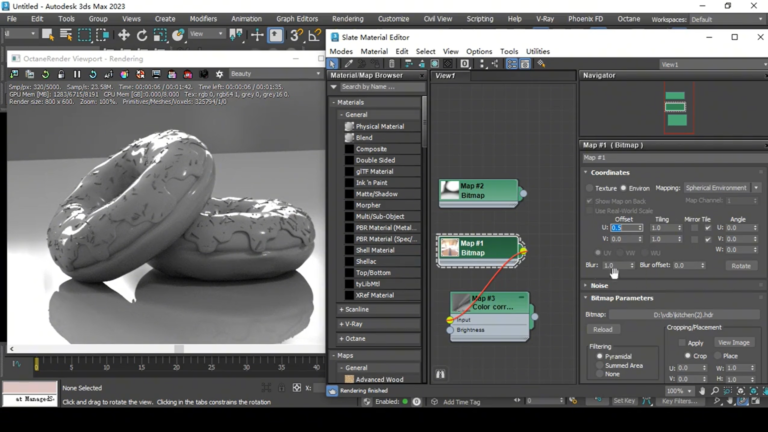Screen dimensions: 768x432
Task: Open the Workspaces Default dropdown
Action: (726, 20)
